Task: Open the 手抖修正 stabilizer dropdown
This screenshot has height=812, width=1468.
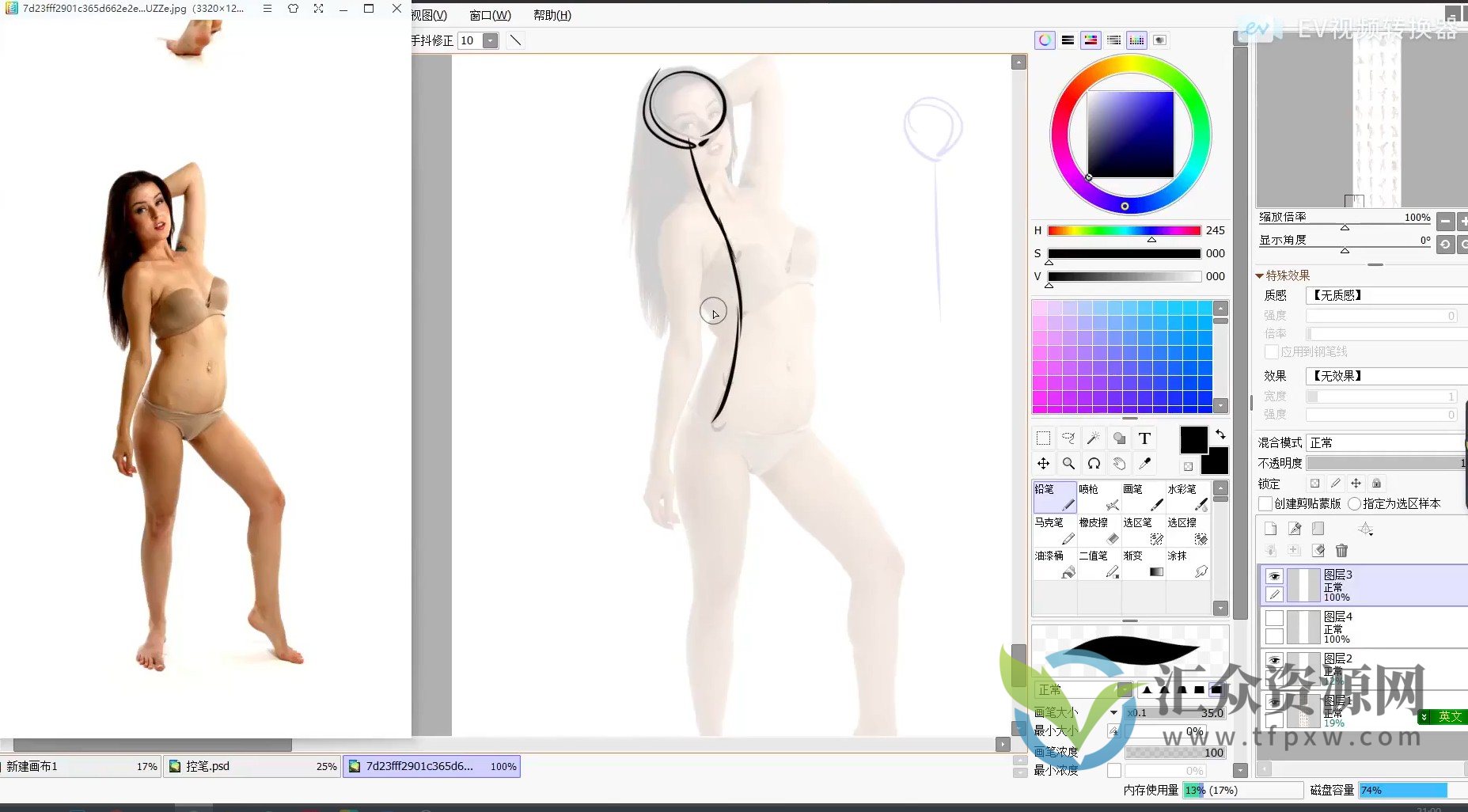Action: click(491, 40)
